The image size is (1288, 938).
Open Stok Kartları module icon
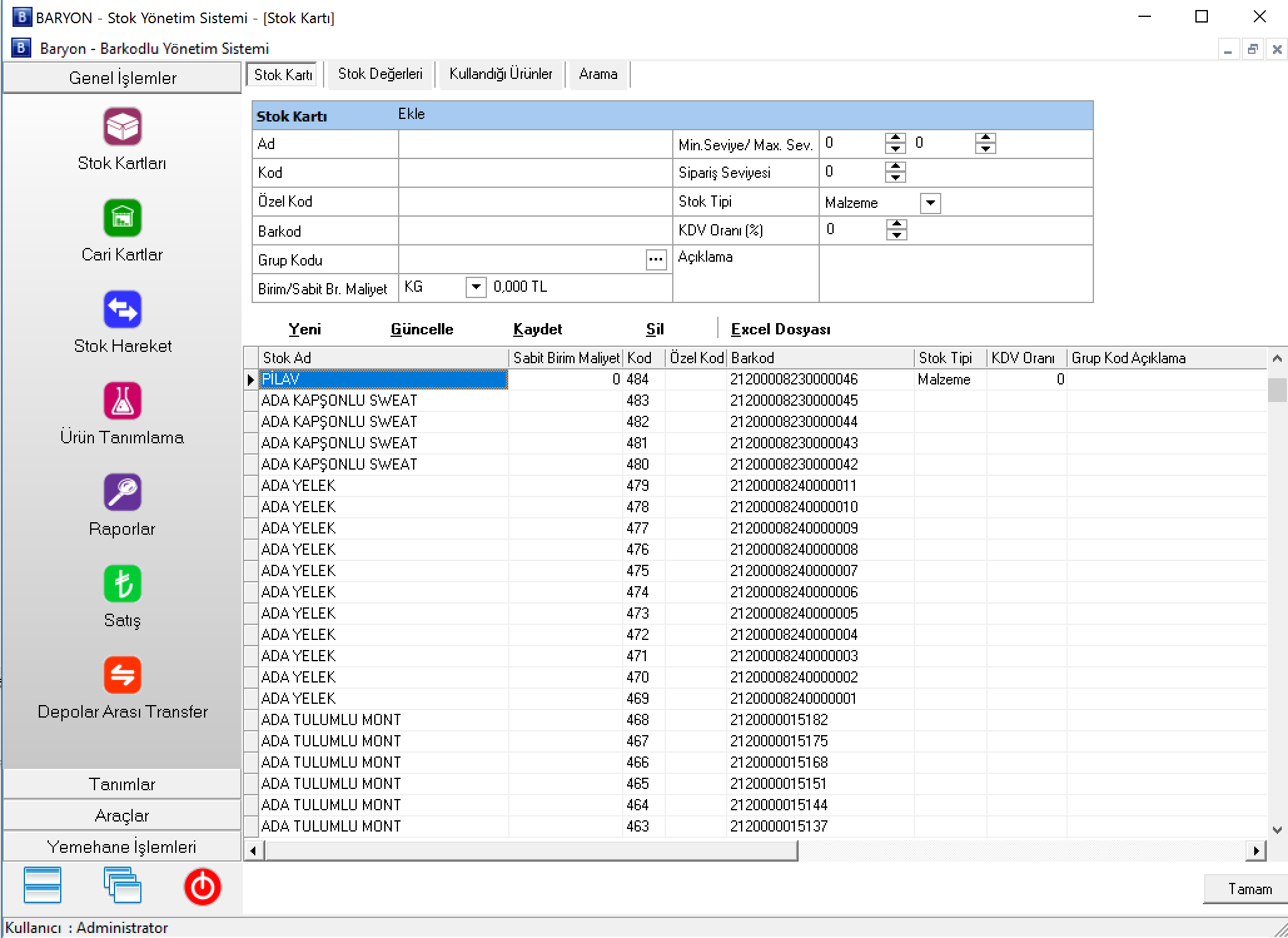(x=123, y=126)
